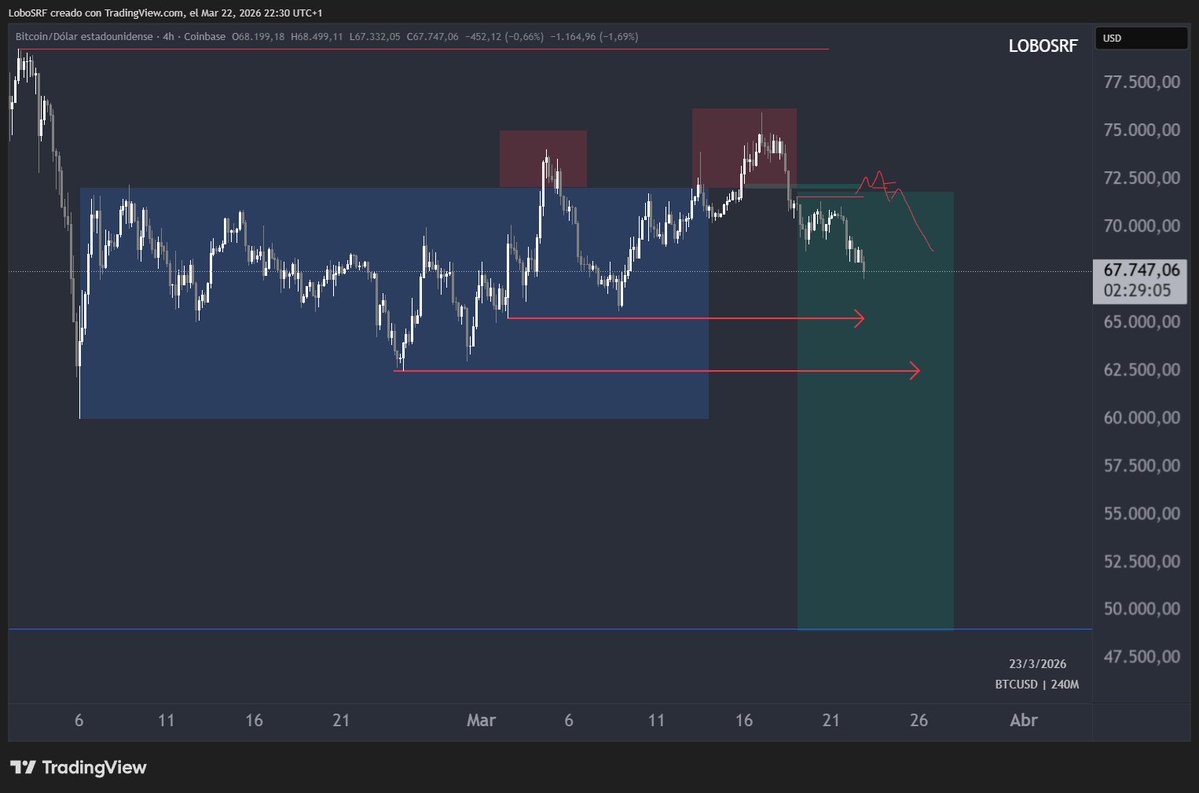The height and width of the screenshot is (793, 1199).
Task: Click the 57.500,00 price axis label
Action: [x=1142, y=466]
